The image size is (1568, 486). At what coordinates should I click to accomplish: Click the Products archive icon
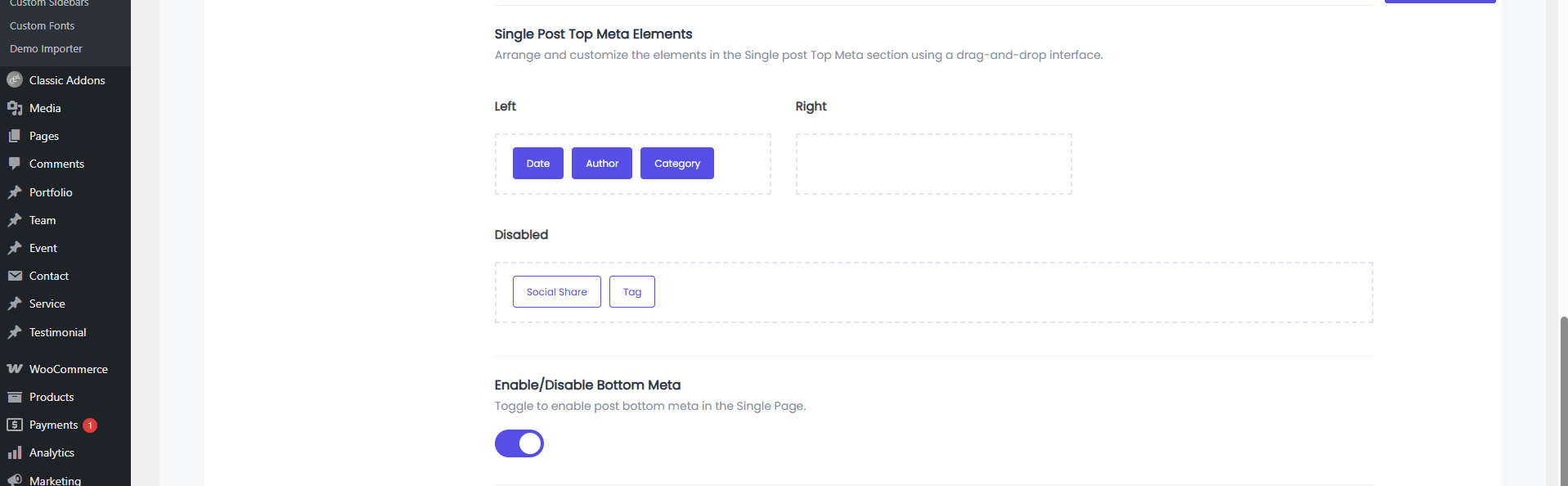pos(15,397)
